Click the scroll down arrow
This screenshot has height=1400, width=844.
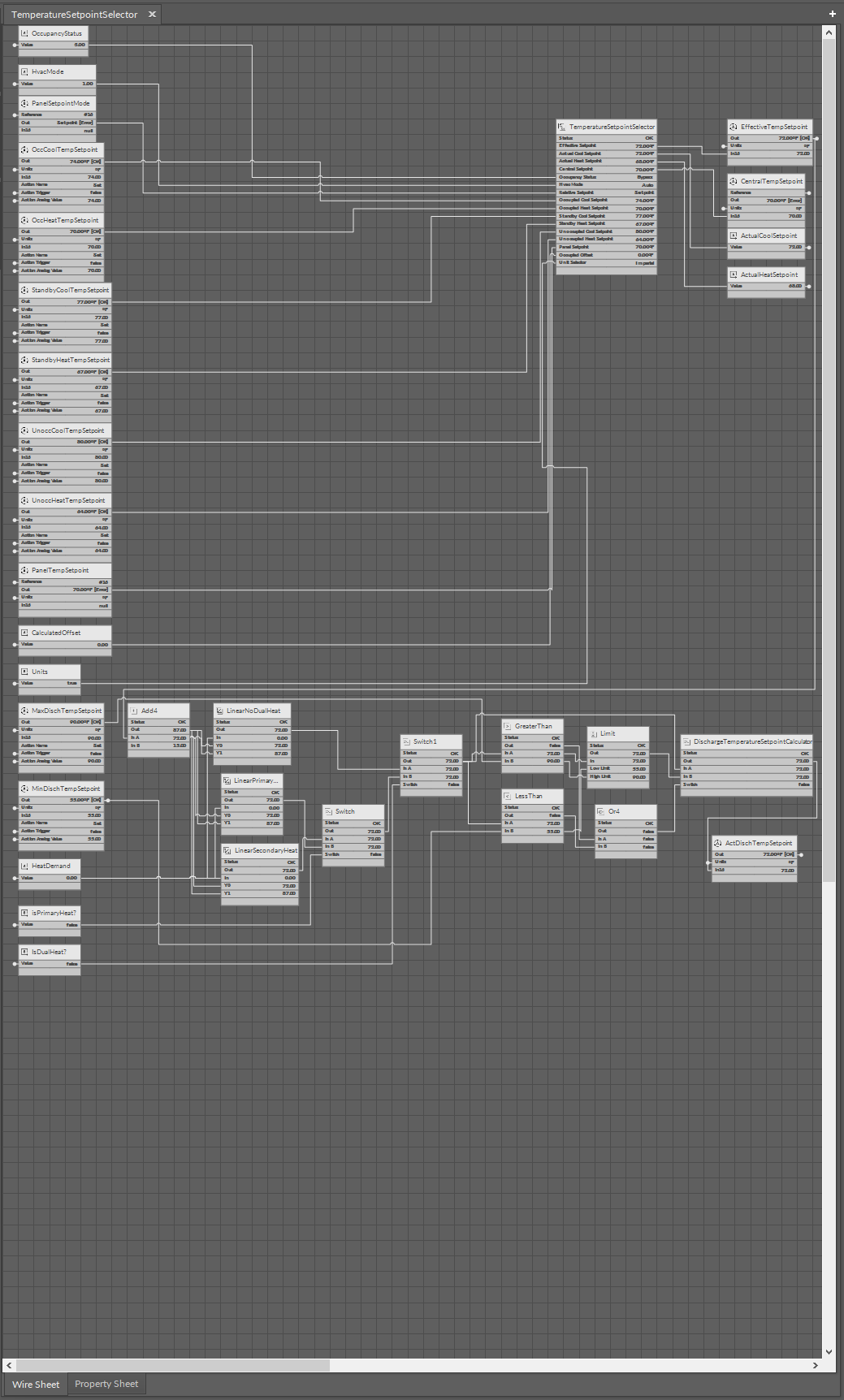coord(829,1352)
